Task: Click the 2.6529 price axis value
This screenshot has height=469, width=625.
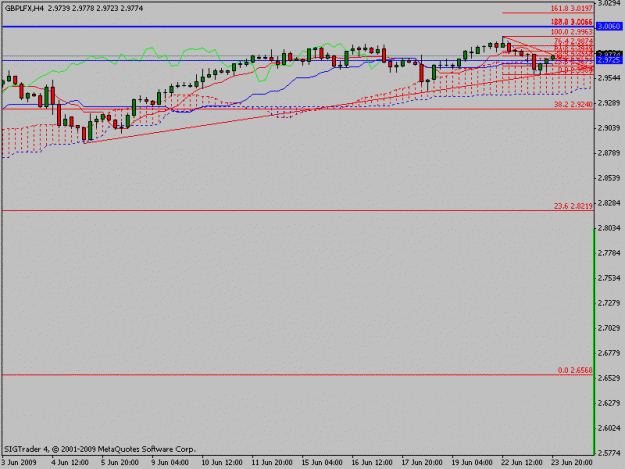Action: pyautogui.click(x=609, y=378)
